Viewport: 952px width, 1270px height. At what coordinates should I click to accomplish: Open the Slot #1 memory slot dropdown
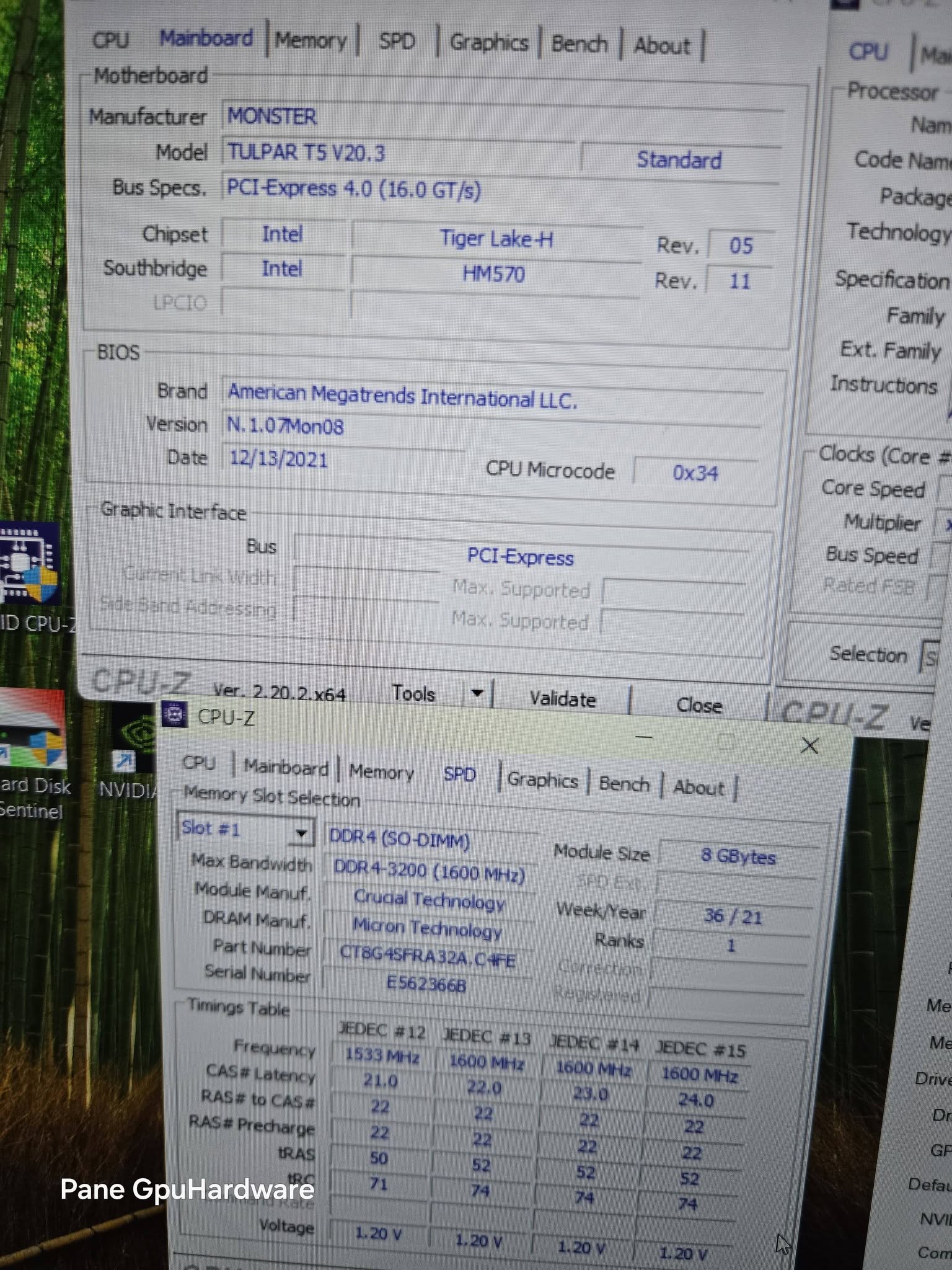pos(245,830)
